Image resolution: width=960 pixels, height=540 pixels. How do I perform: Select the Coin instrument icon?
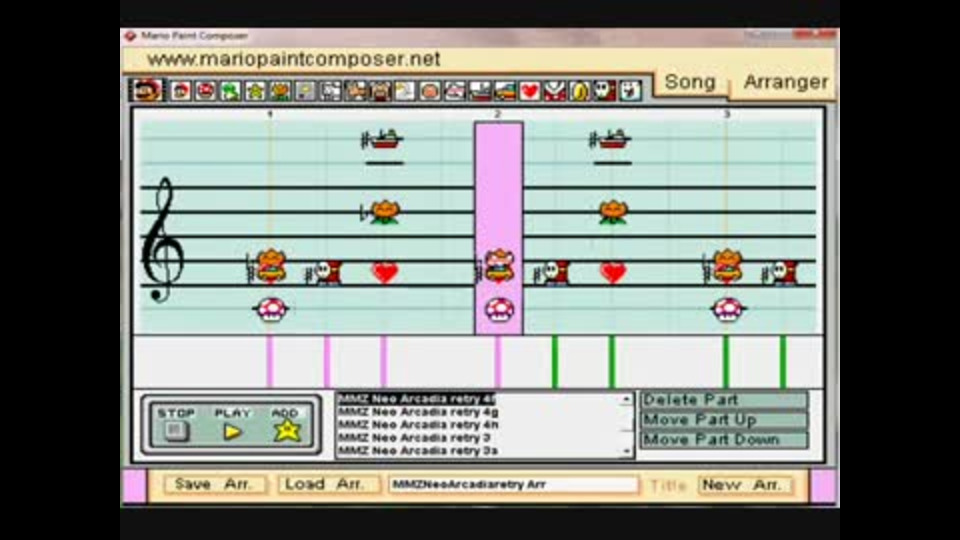(x=580, y=91)
